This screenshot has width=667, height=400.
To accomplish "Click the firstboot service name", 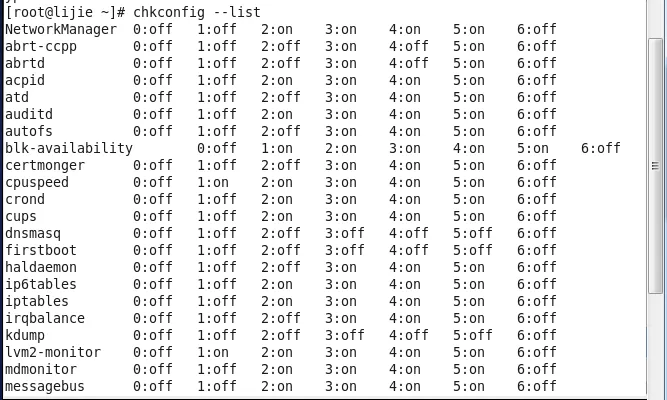I will [x=39, y=250].
